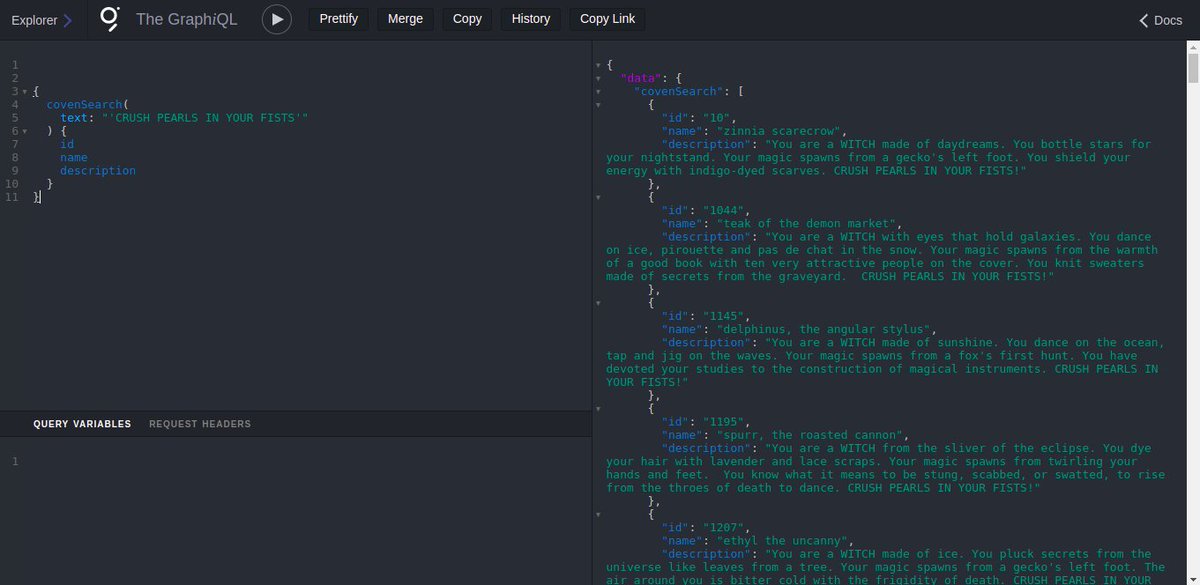1200x585 pixels.
Task: Click the id field on line 7
Action: point(67,144)
